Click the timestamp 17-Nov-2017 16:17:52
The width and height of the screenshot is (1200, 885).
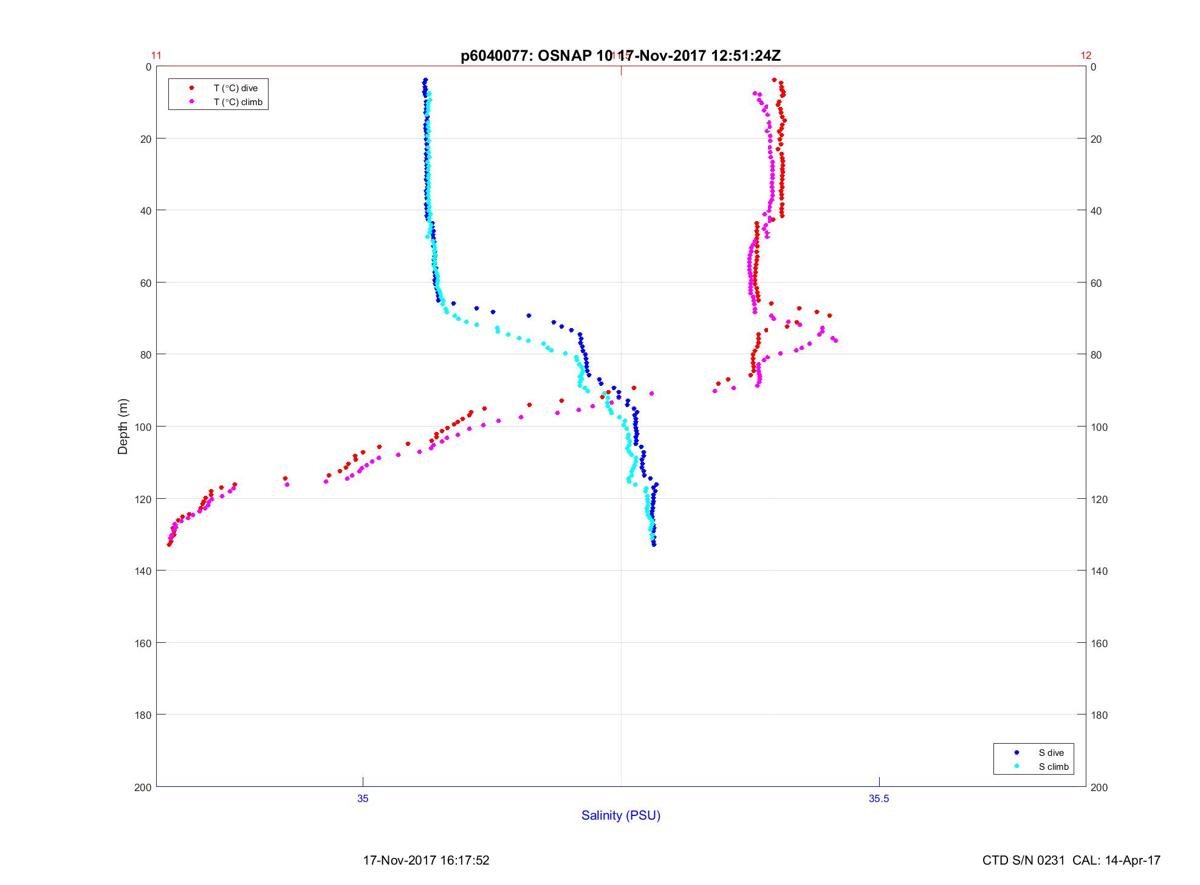tap(426, 860)
